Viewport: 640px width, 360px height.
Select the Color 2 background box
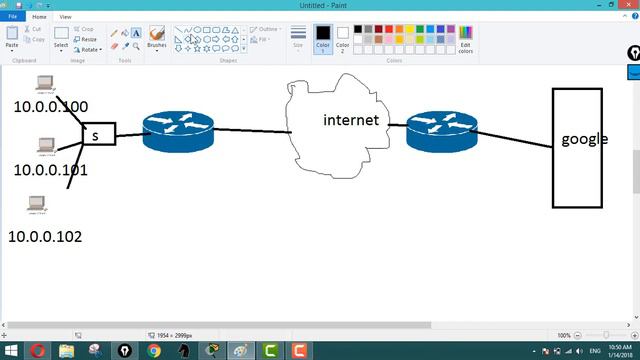coord(342,39)
